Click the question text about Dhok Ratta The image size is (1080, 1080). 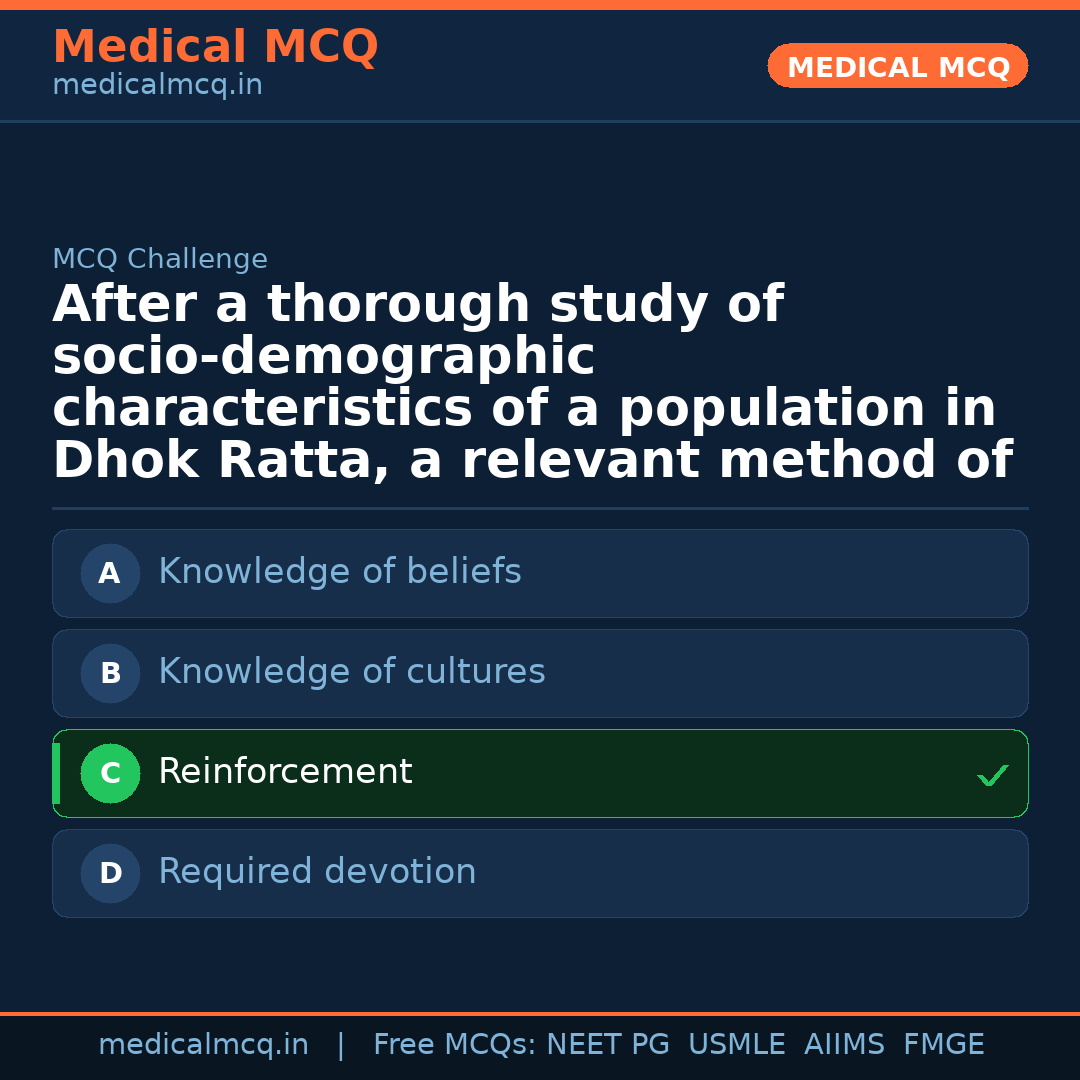tap(532, 382)
